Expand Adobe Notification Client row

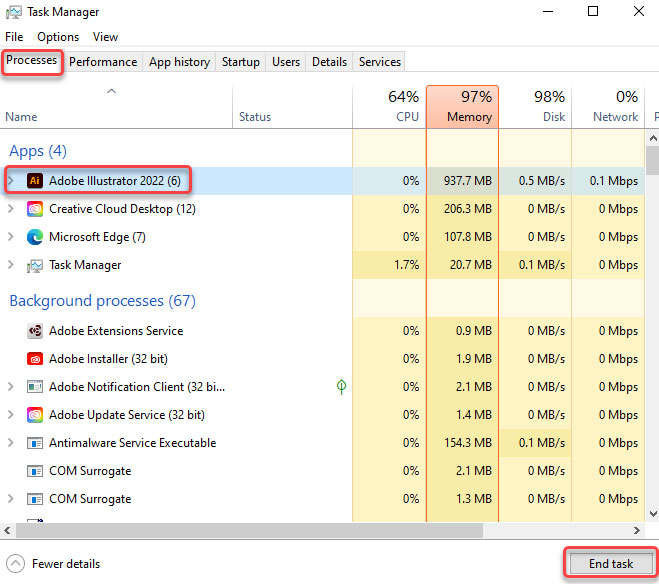(x=11, y=387)
